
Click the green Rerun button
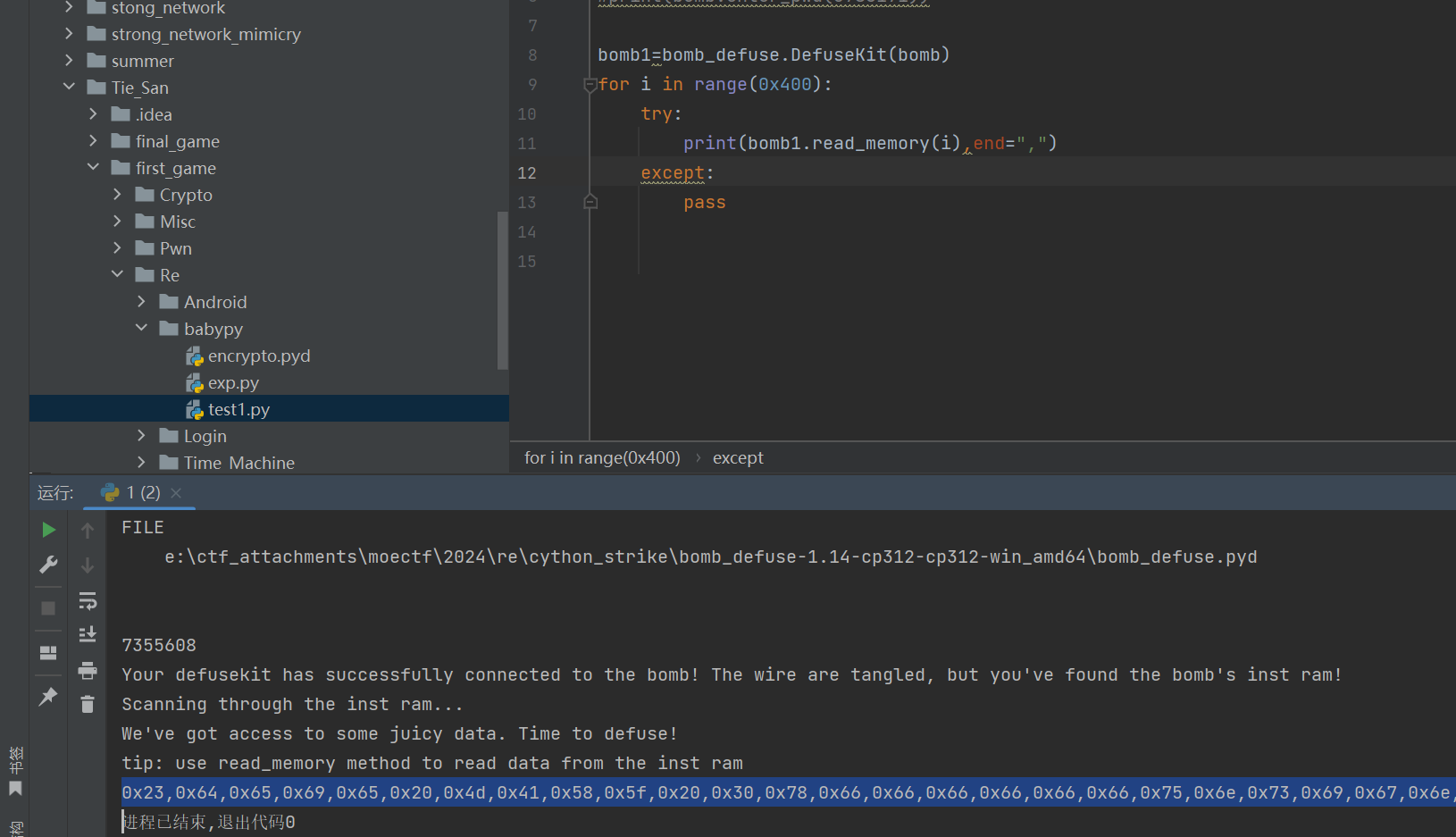[48, 530]
